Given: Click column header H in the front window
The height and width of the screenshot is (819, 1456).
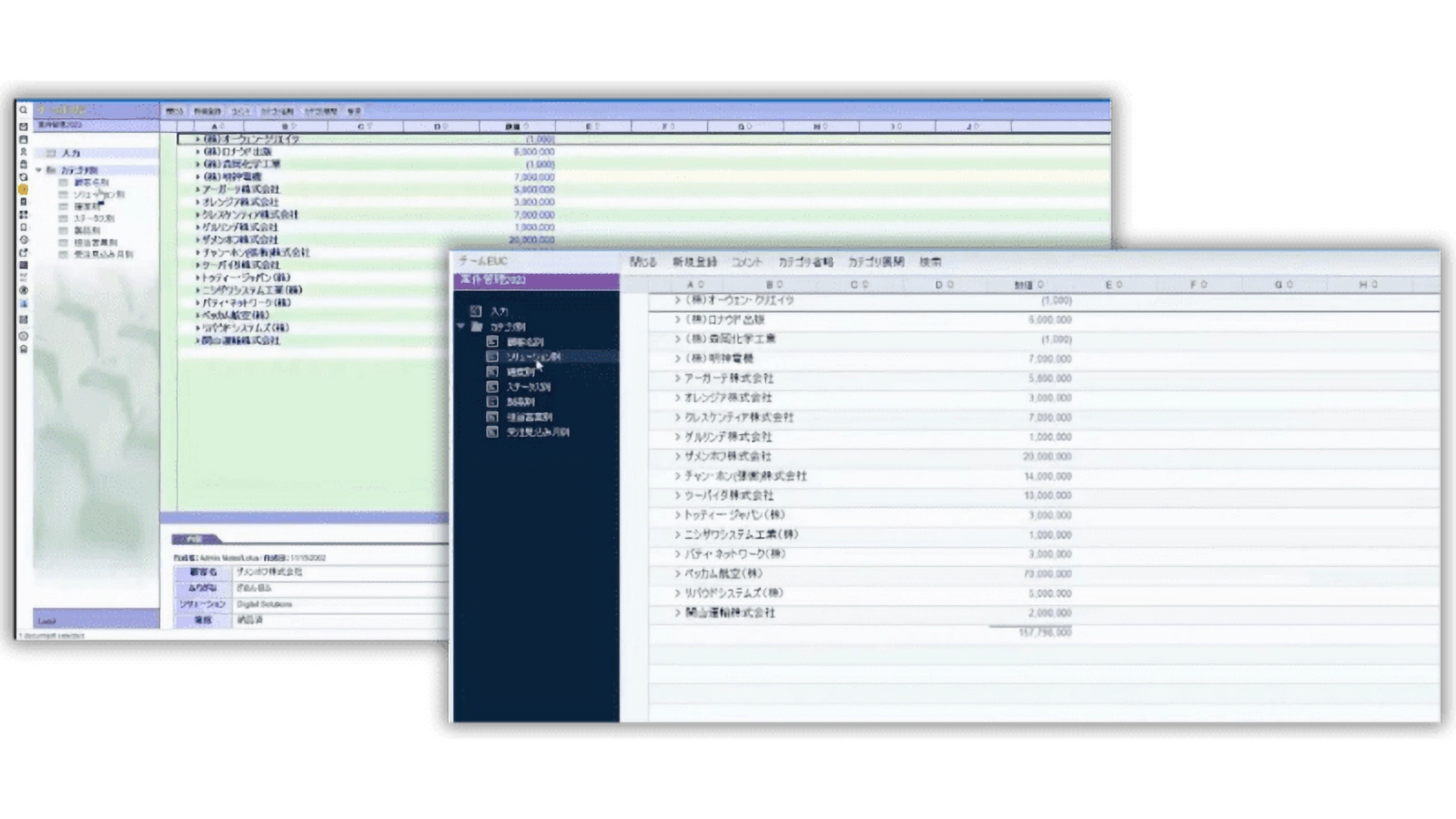Looking at the screenshot, I should point(1368,285).
